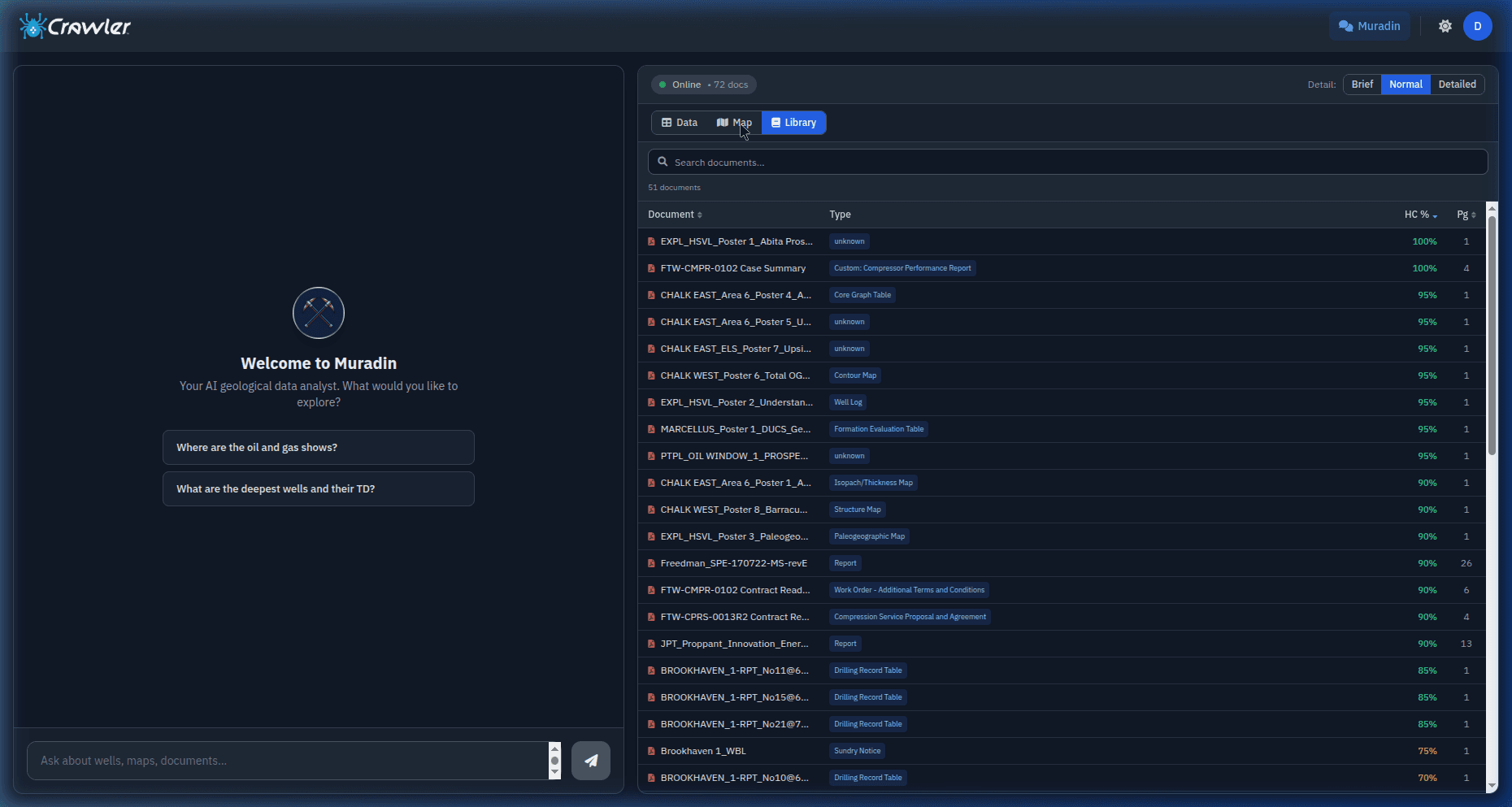Click the PDF icon beside Freedman_SPE-170722-MS-revE

pyautogui.click(x=651, y=563)
